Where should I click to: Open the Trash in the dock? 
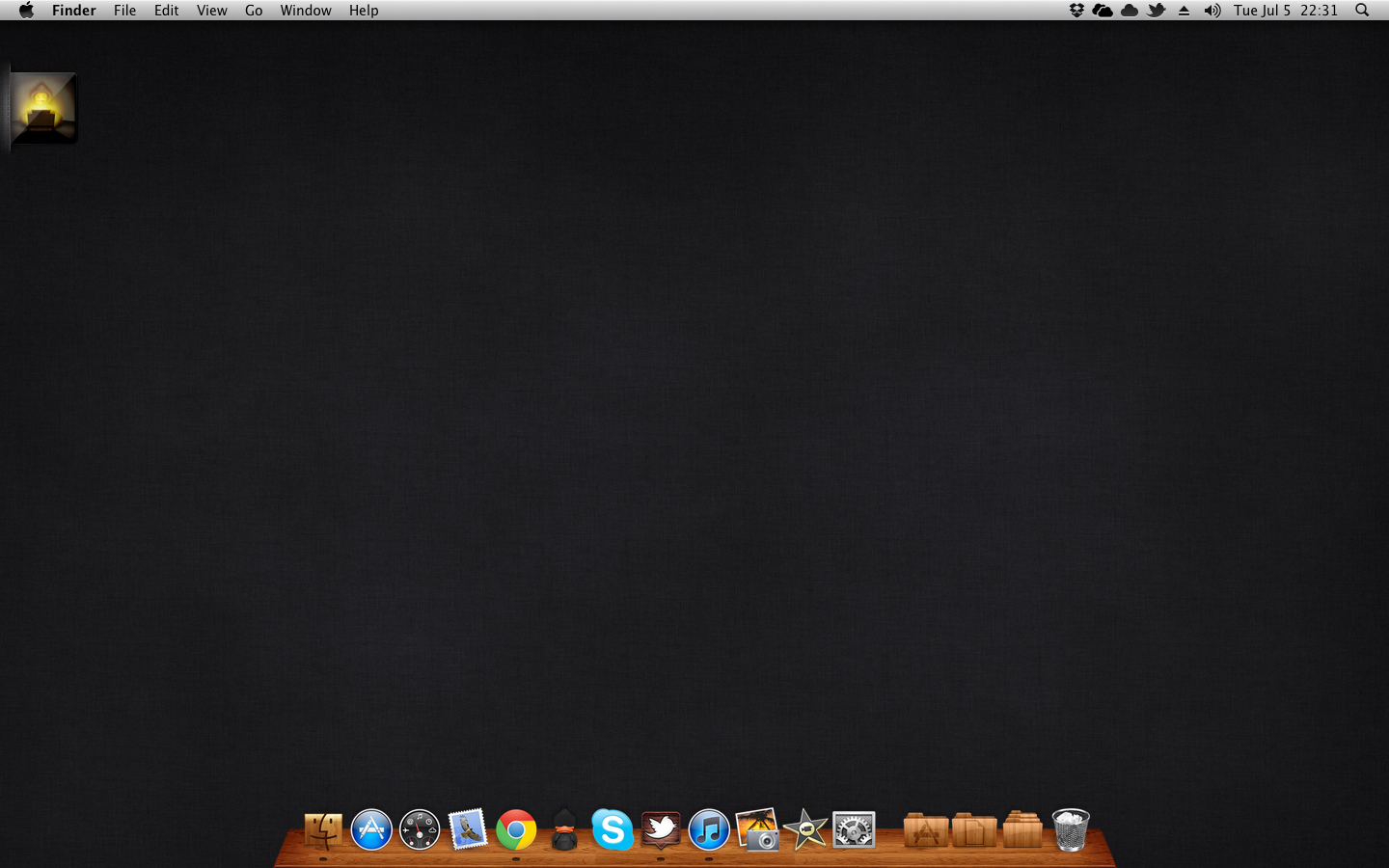click(x=1071, y=829)
